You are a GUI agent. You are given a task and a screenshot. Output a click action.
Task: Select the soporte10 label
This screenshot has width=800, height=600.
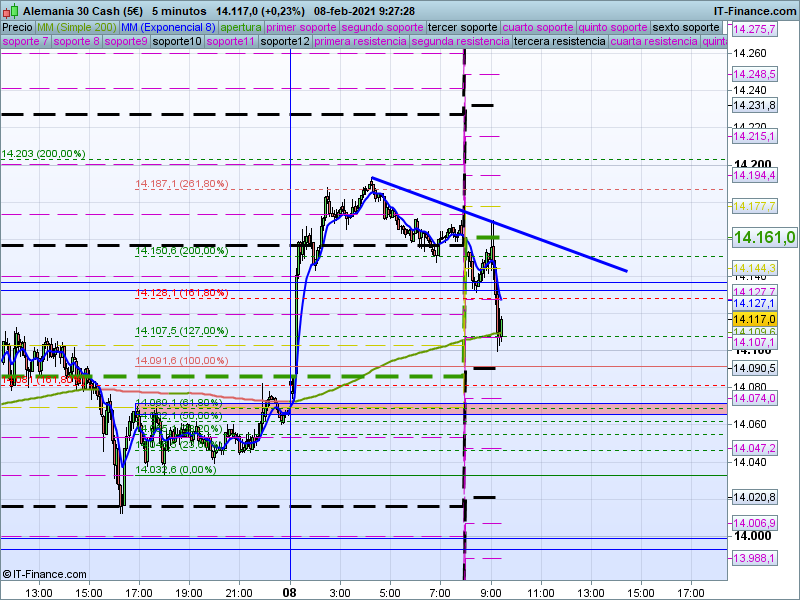(177, 41)
